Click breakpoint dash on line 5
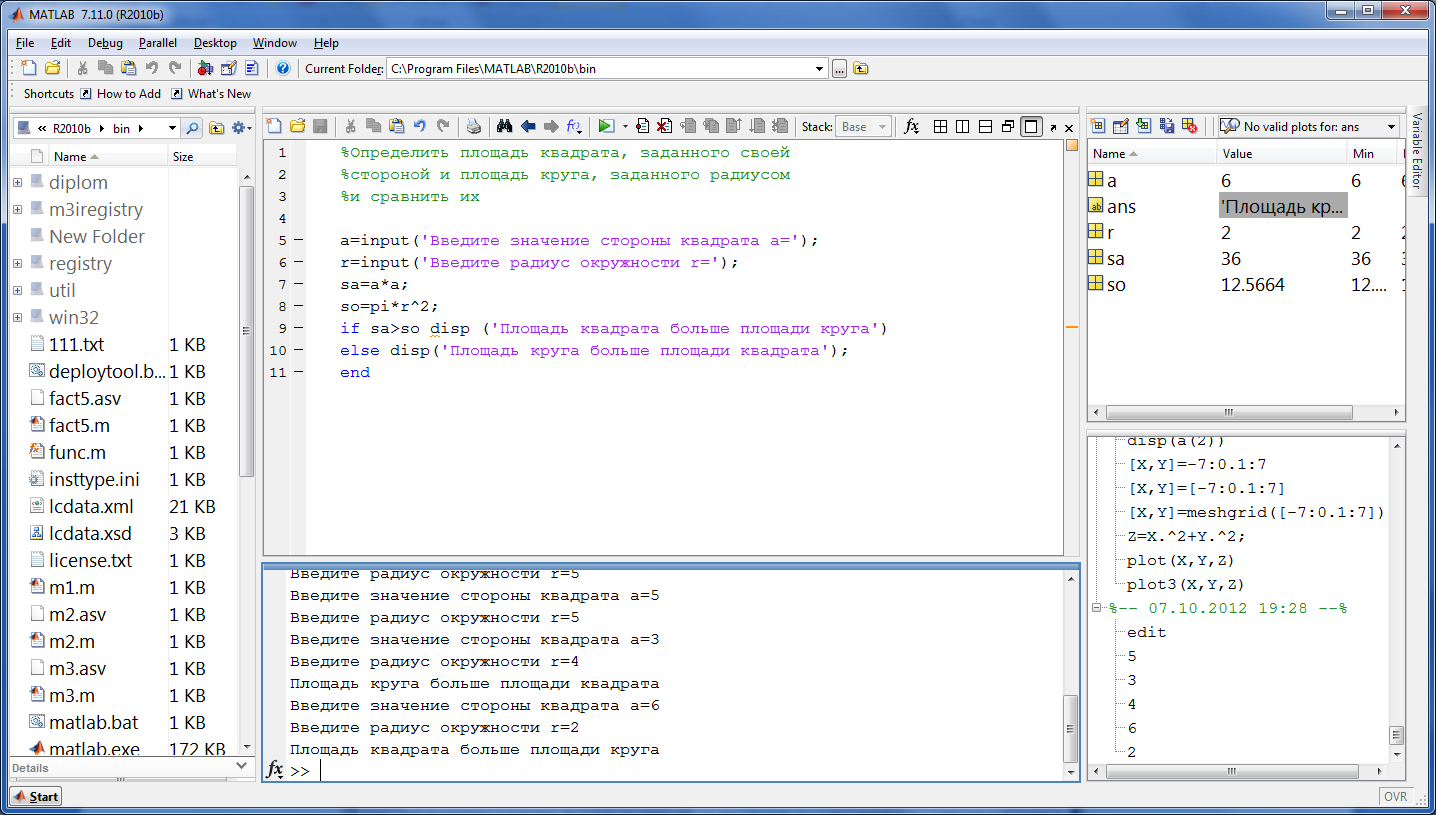This screenshot has width=1436, height=815. click(x=299, y=240)
